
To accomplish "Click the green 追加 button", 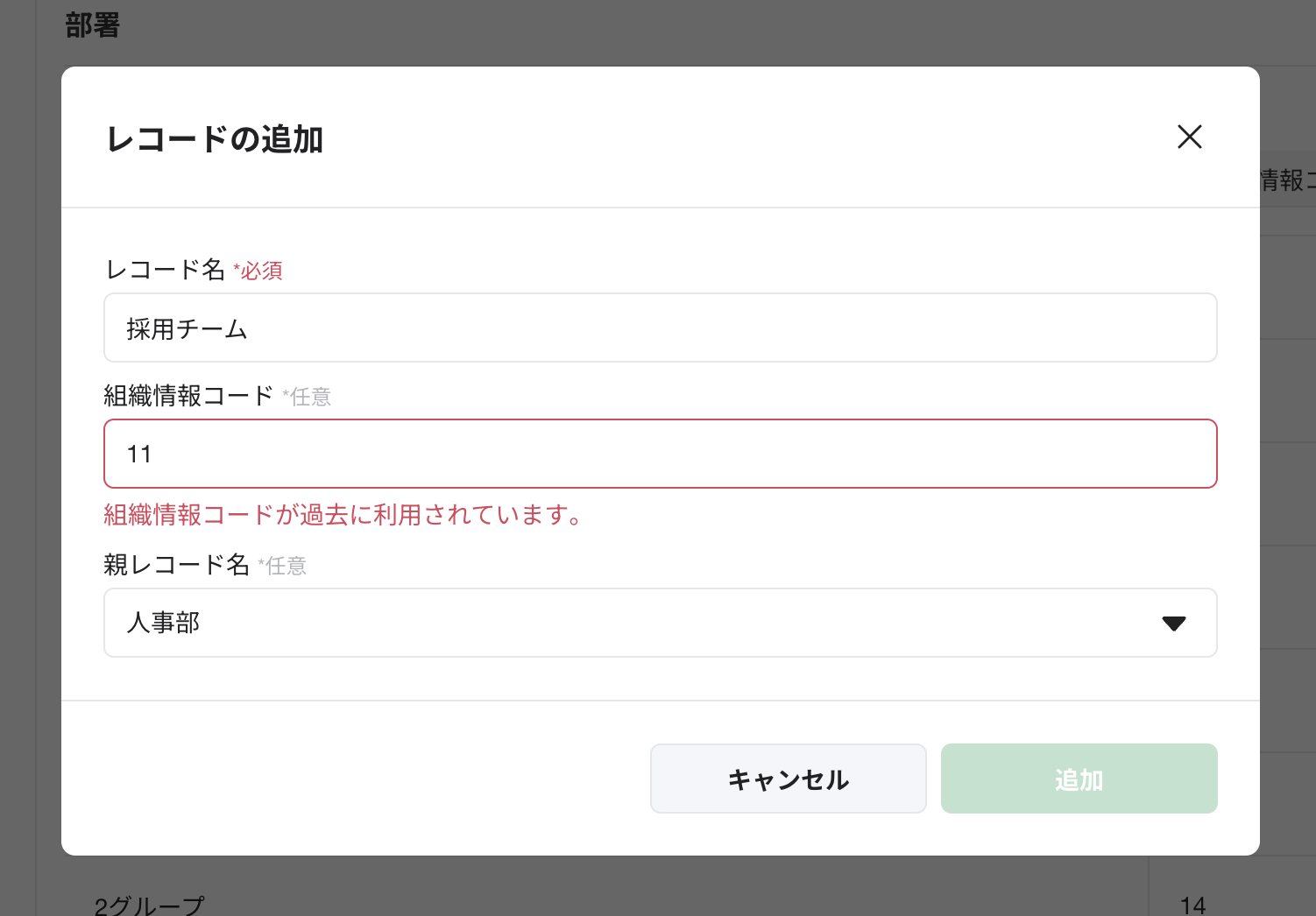I will tap(1079, 779).
